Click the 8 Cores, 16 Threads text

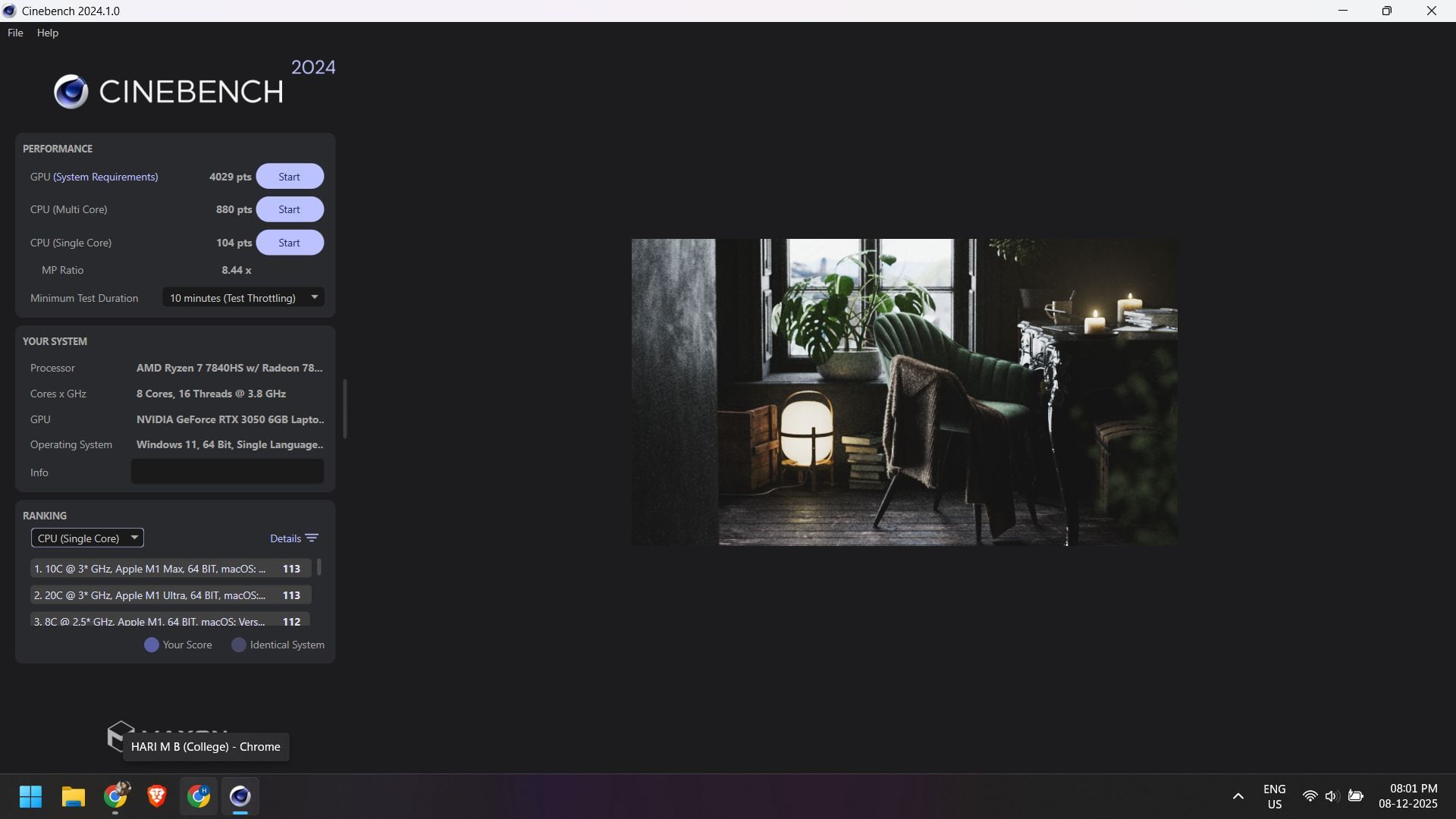click(211, 394)
